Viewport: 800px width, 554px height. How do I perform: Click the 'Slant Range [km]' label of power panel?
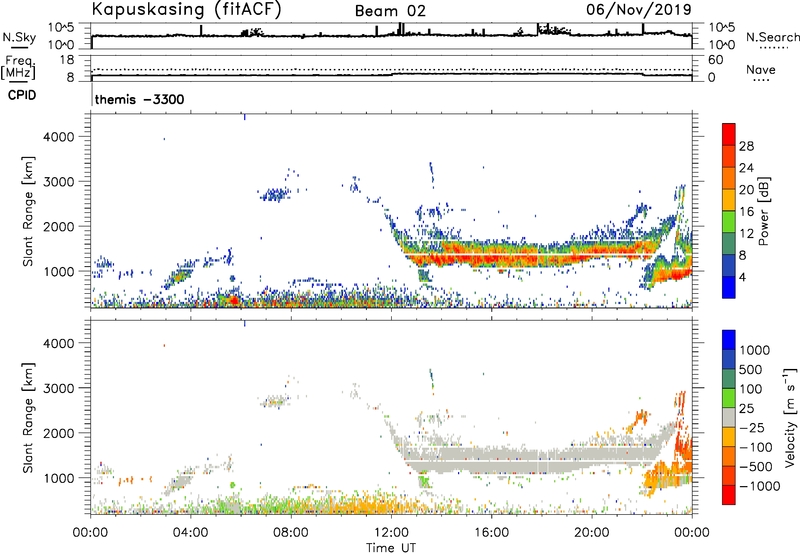[28, 211]
